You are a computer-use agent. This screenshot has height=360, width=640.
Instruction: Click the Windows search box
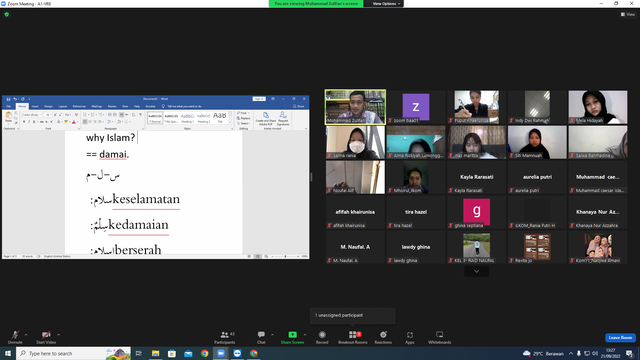tap(73, 353)
